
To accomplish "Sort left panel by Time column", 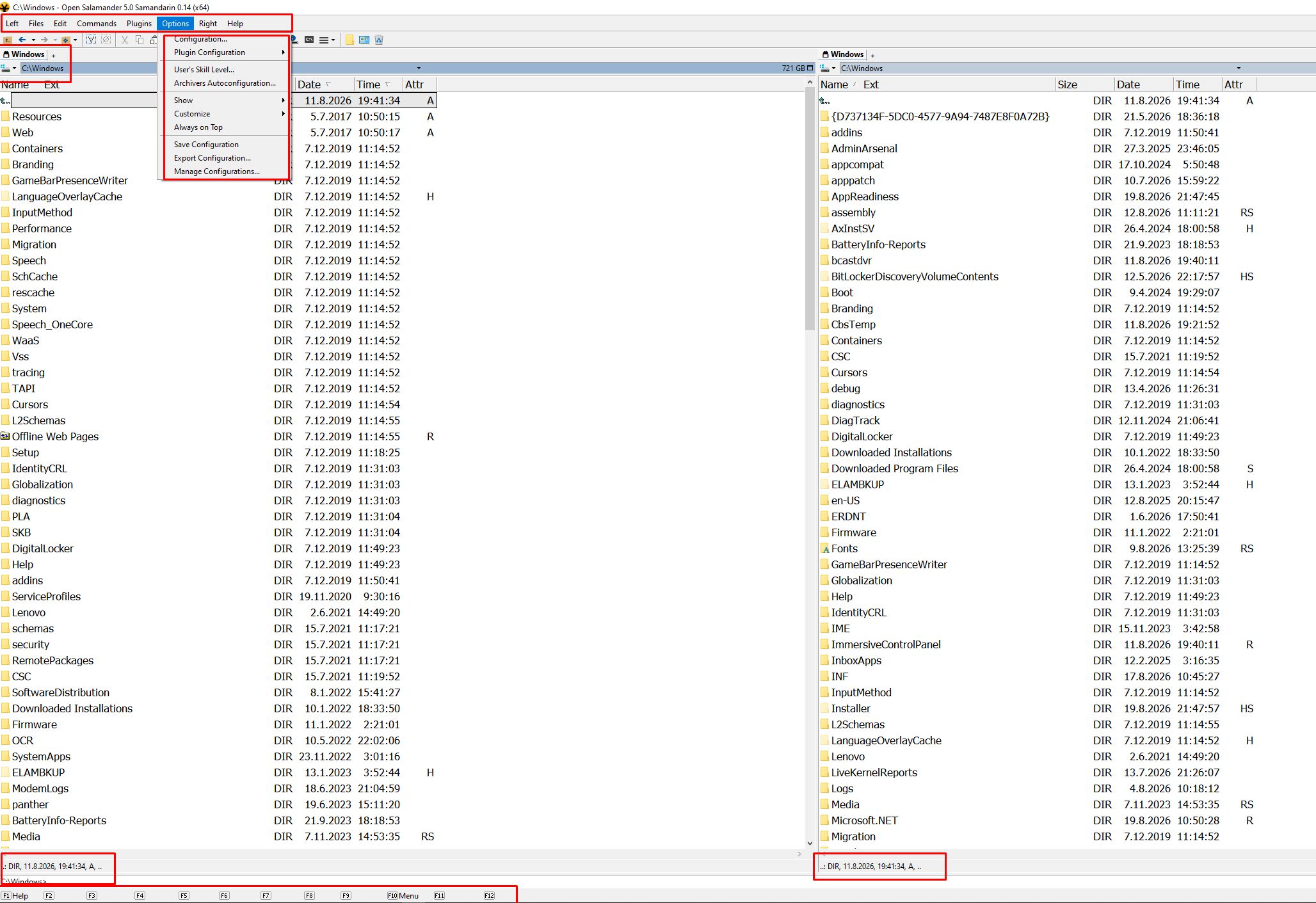I will click(x=378, y=84).
